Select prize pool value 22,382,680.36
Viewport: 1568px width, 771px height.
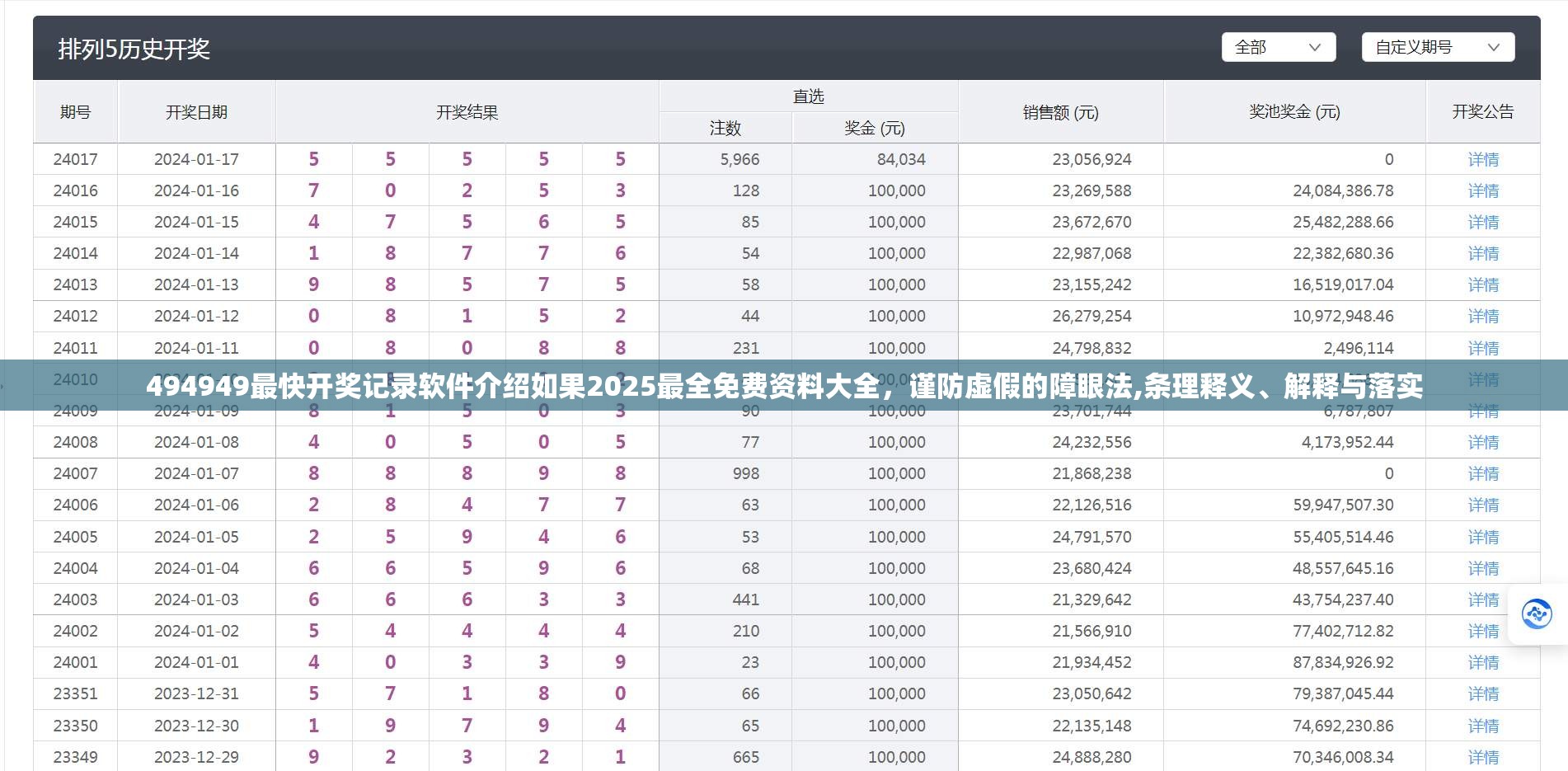click(x=1343, y=253)
